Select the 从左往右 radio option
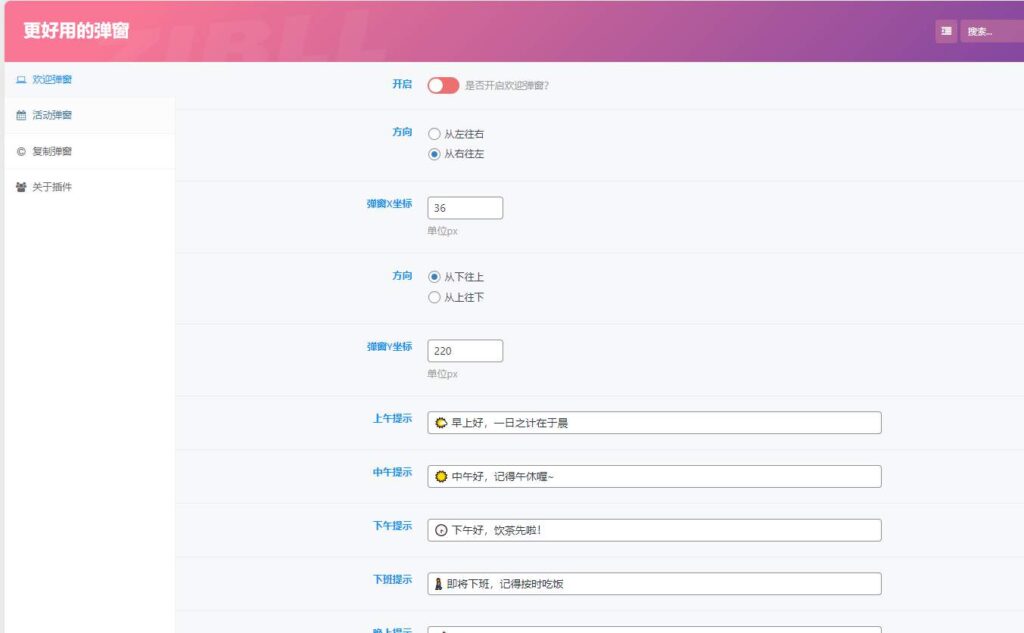 click(x=435, y=133)
